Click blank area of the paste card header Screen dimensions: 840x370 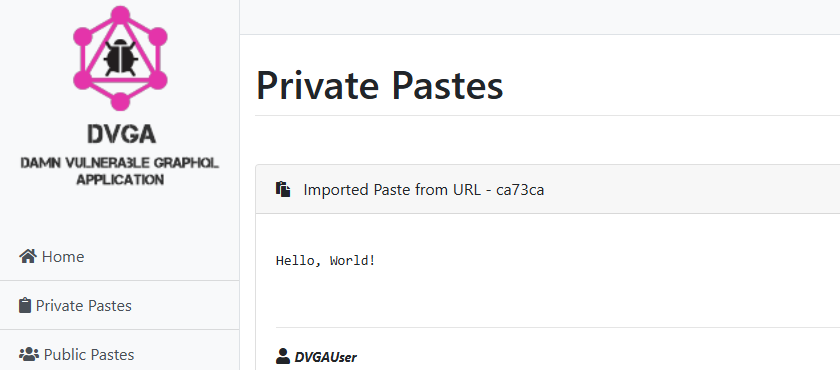691,189
